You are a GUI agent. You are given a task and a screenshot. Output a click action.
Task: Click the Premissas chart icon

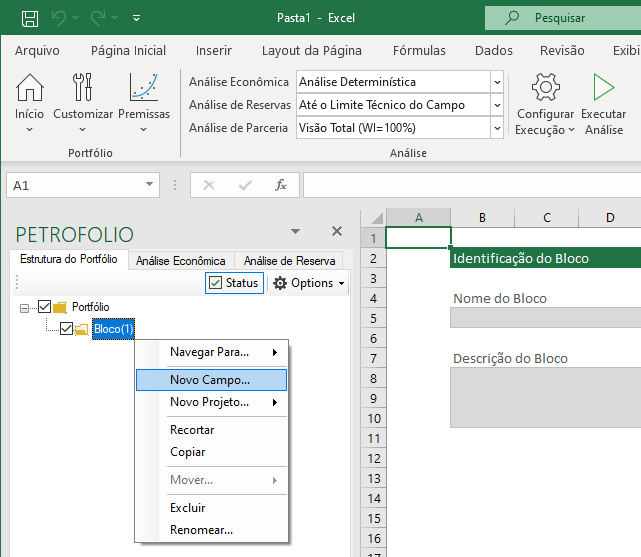tap(144, 89)
